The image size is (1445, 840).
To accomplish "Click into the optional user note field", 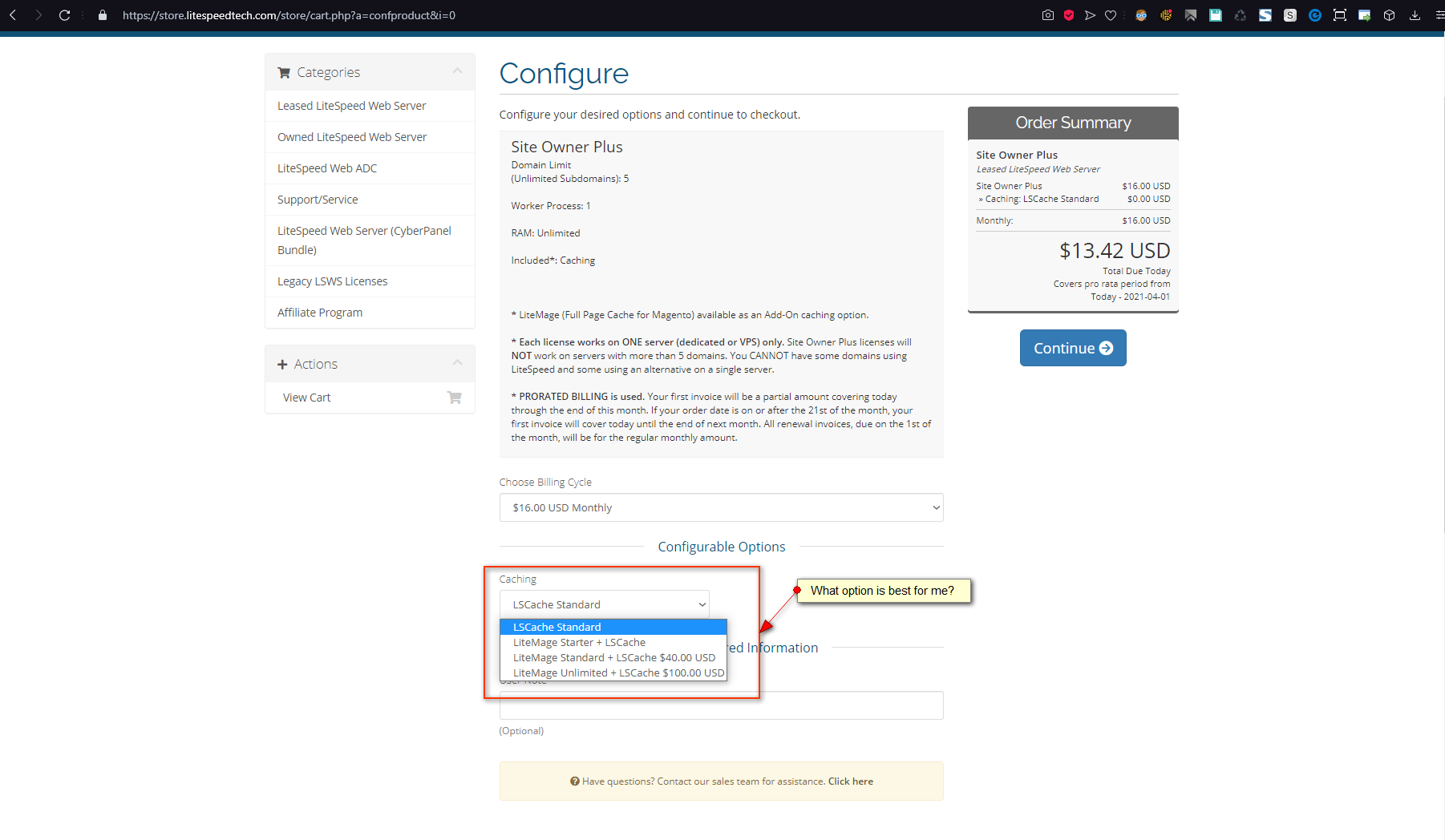I will coord(721,705).
